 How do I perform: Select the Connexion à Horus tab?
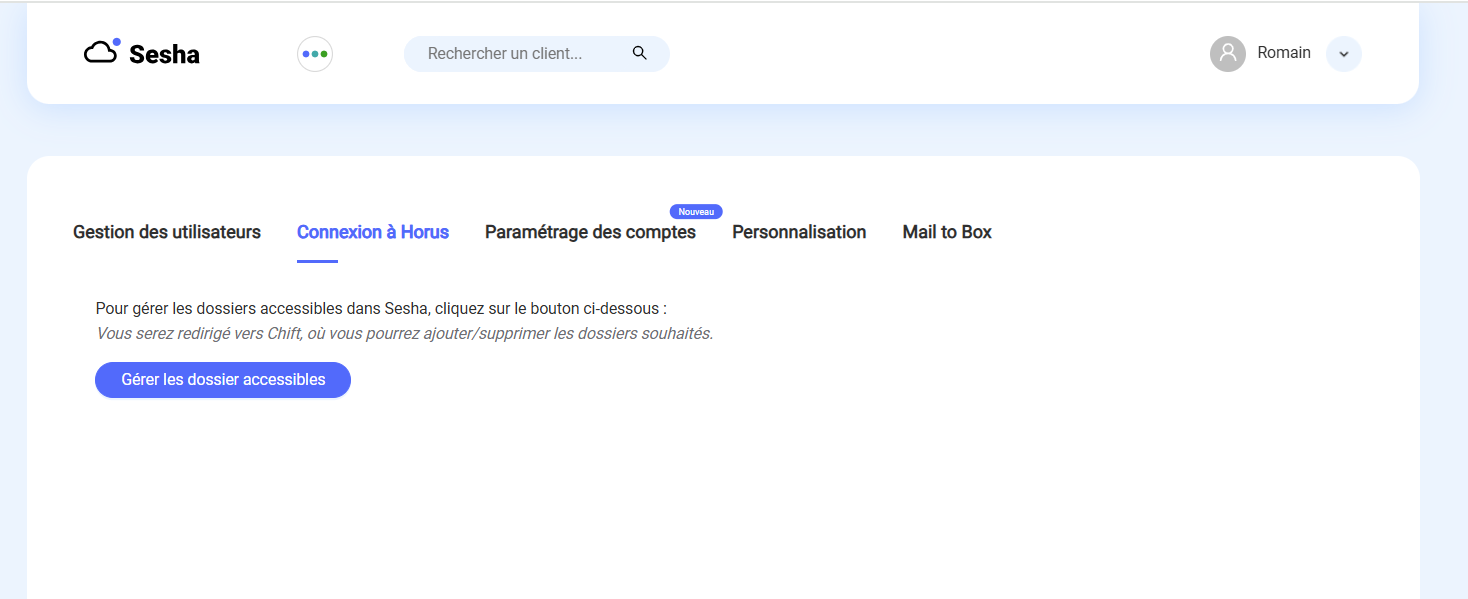click(x=373, y=232)
